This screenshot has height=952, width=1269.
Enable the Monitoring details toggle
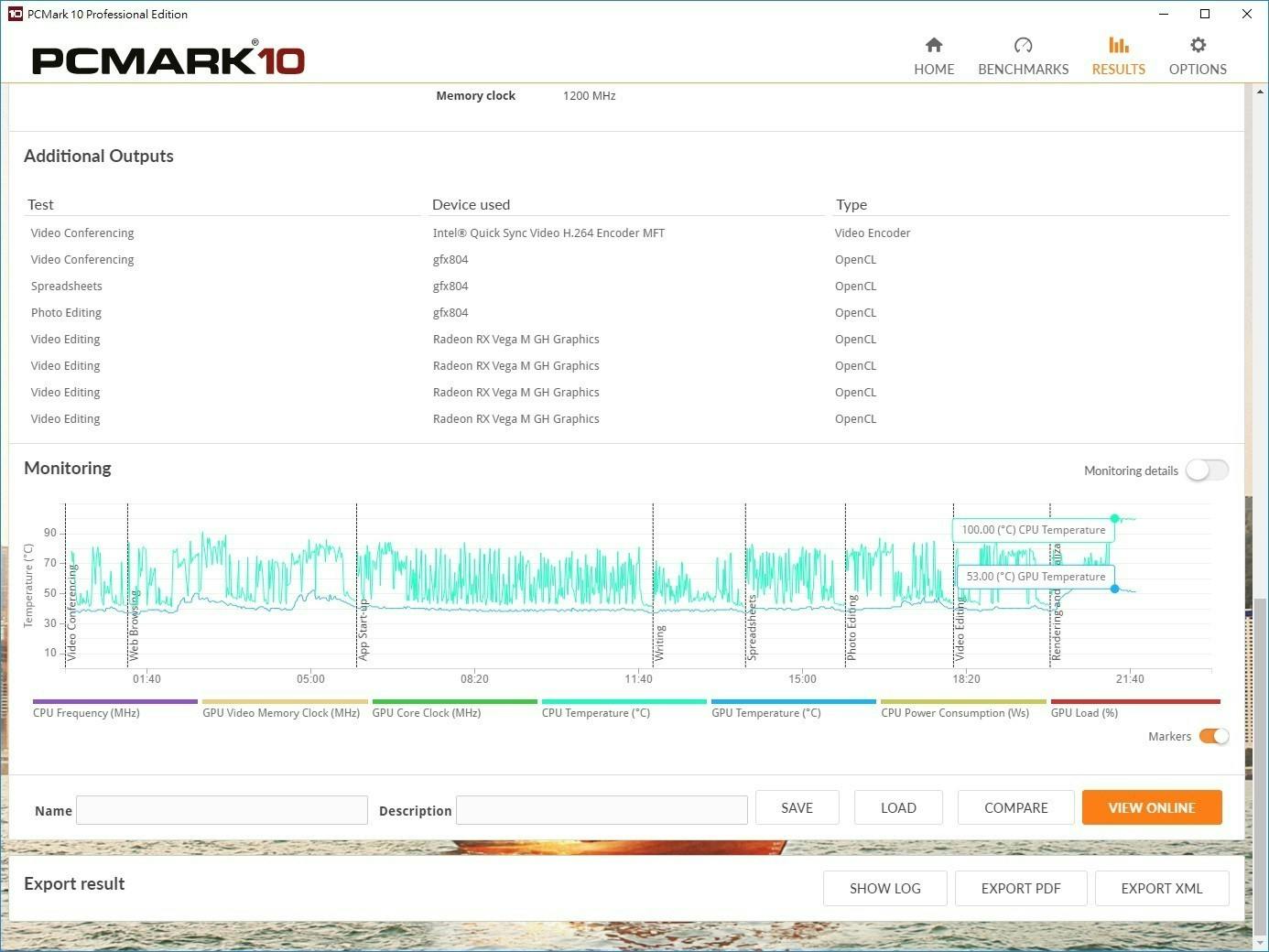(x=1207, y=471)
